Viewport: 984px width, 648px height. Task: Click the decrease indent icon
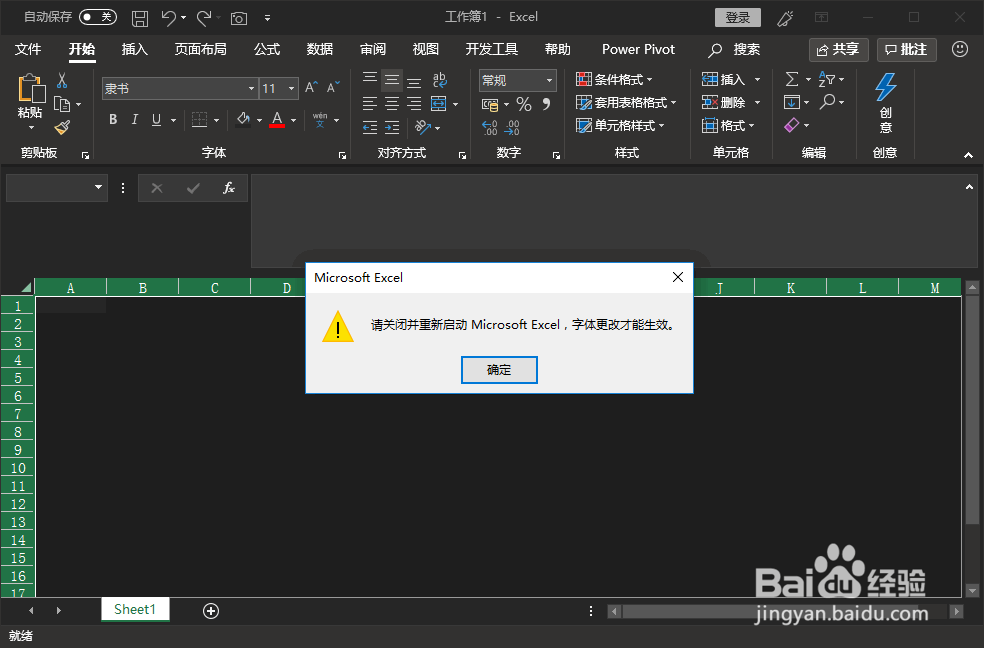coord(370,127)
